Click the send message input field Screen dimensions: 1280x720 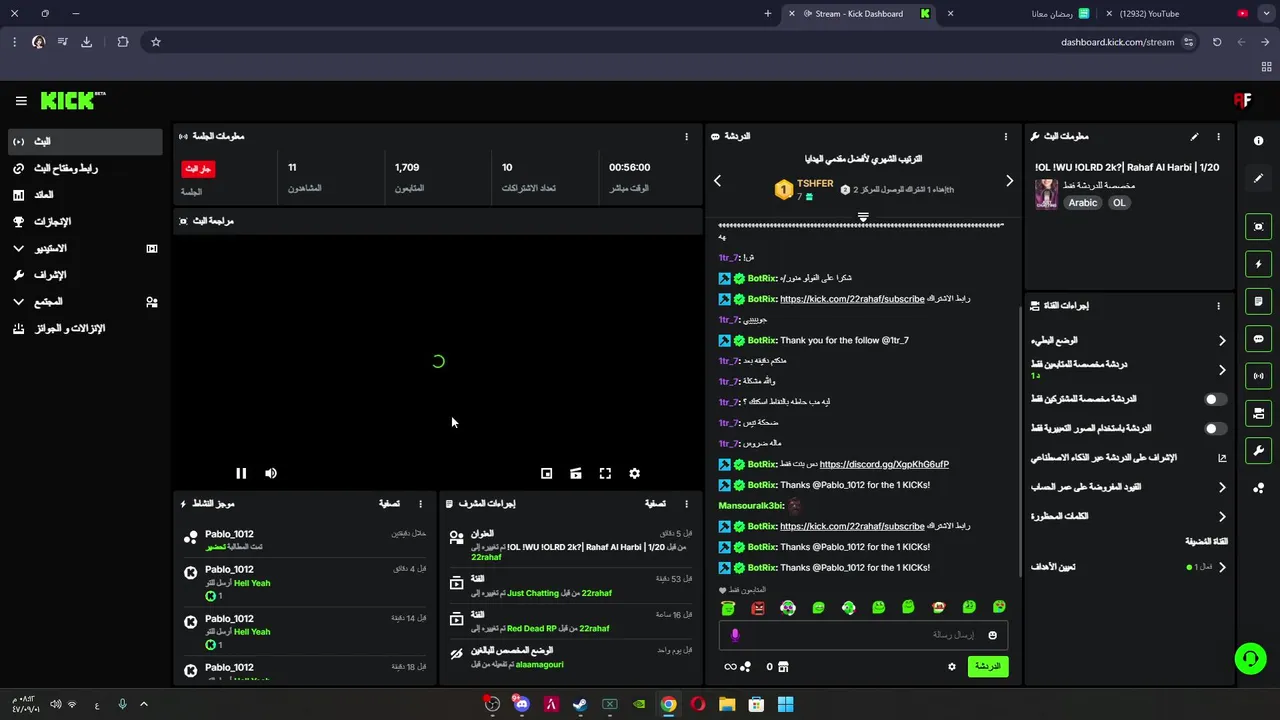pos(863,635)
